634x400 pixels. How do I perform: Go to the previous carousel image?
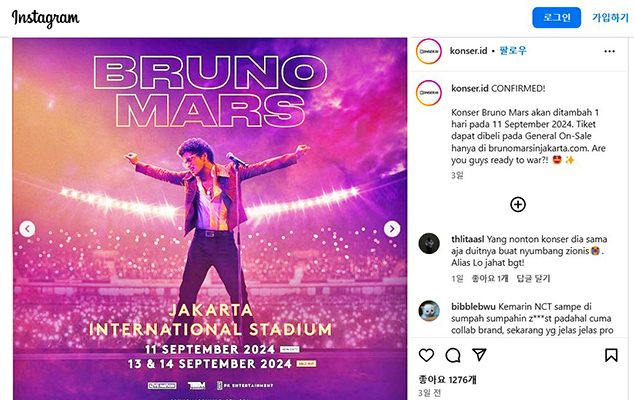point(27,229)
